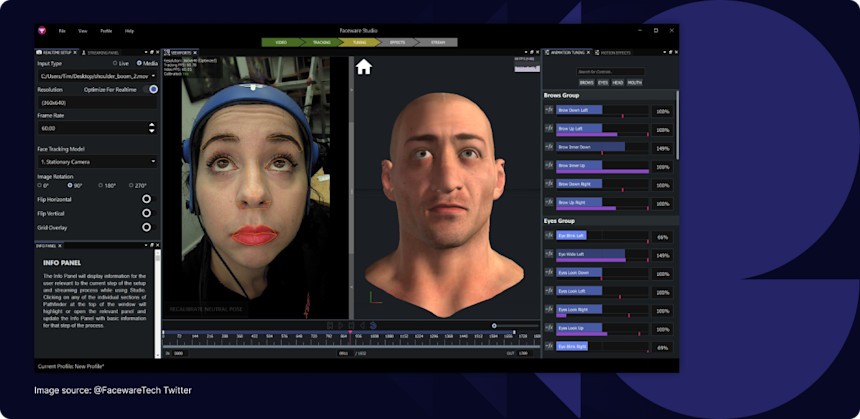Click the home icon in the 3D viewport
Image resolution: width=860 pixels, height=419 pixels.
click(x=364, y=67)
